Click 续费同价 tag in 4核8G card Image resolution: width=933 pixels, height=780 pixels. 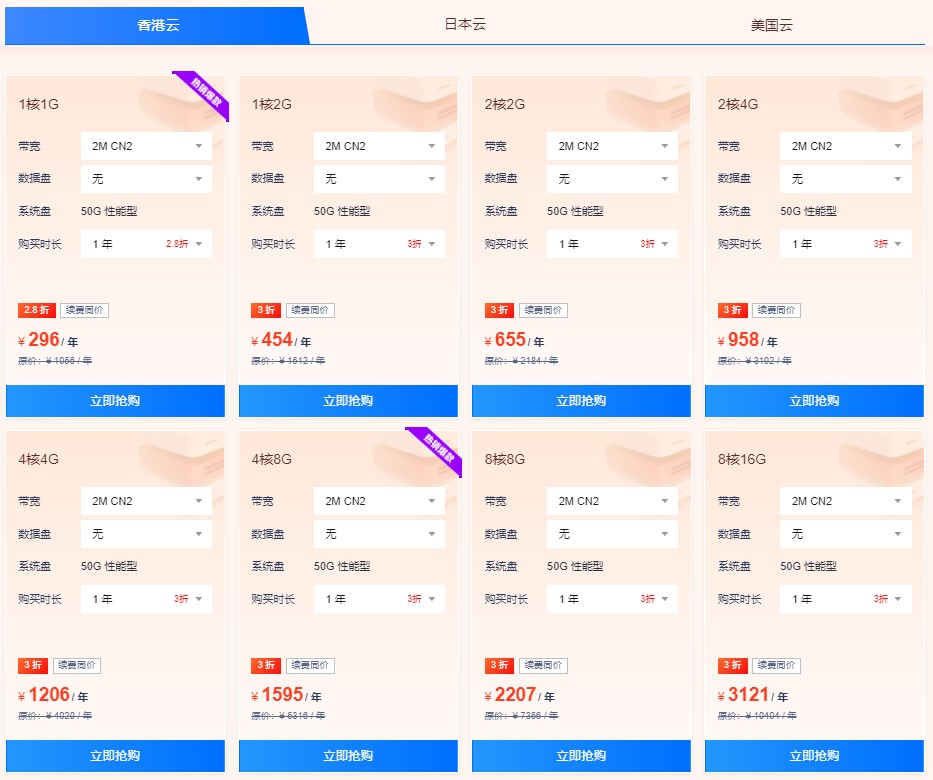tap(310, 665)
